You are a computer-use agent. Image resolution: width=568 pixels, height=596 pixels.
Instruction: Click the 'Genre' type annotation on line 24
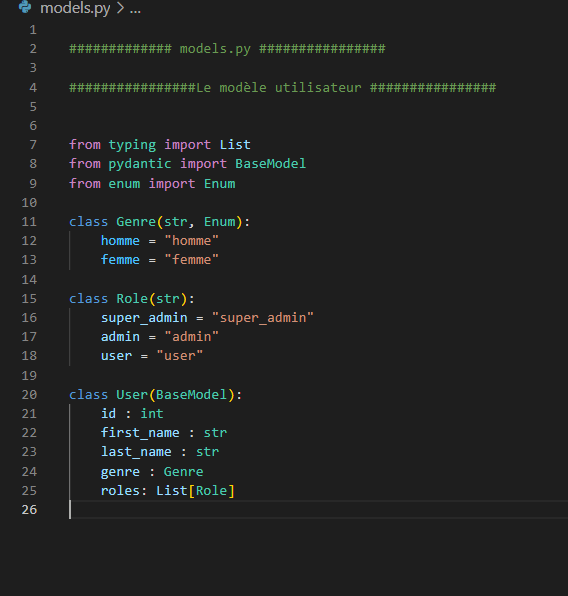tap(184, 472)
